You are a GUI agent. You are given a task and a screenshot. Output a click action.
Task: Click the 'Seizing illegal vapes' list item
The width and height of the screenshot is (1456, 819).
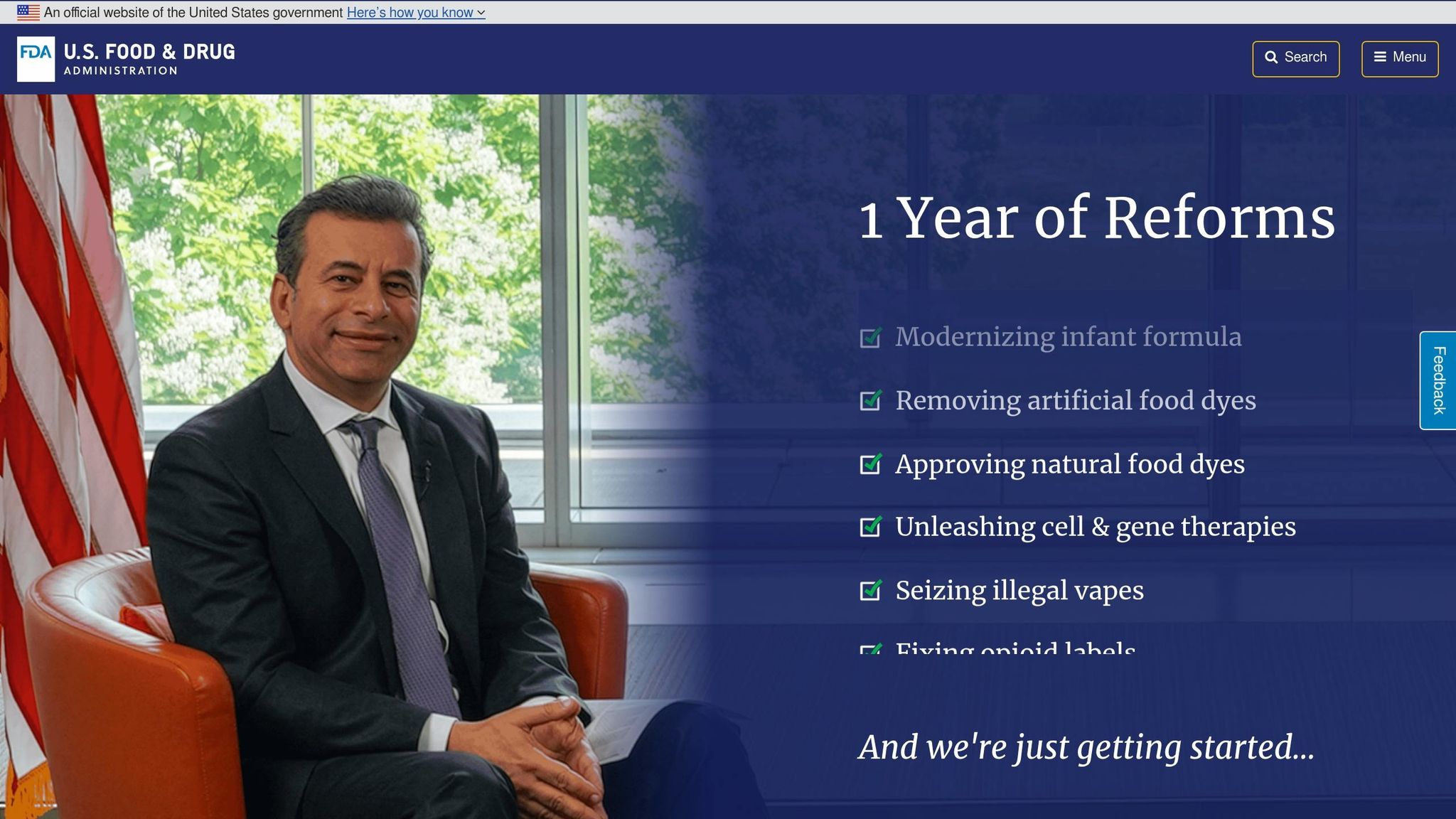[1019, 591]
